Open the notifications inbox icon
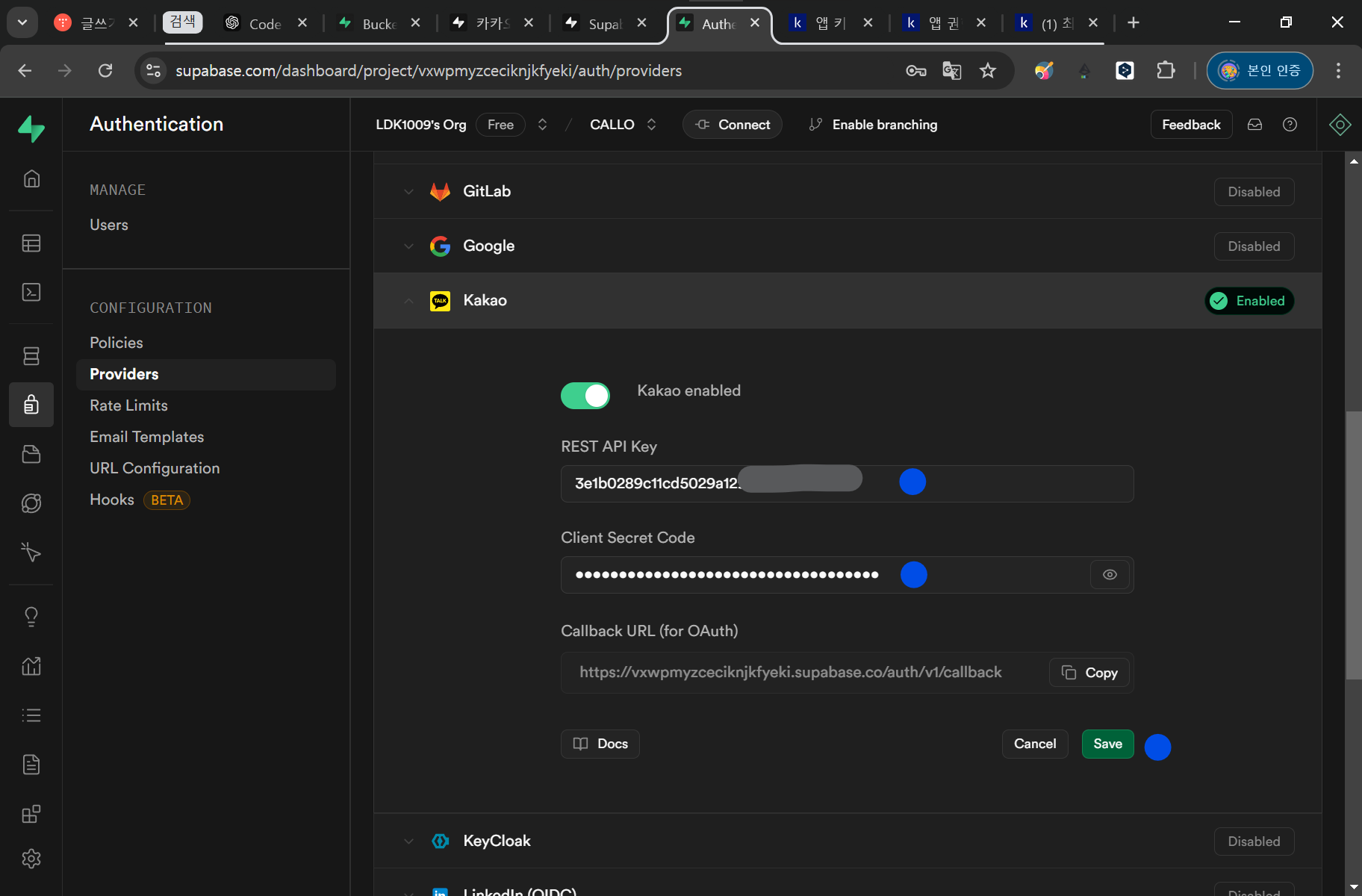The image size is (1362, 896). (x=1255, y=125)
